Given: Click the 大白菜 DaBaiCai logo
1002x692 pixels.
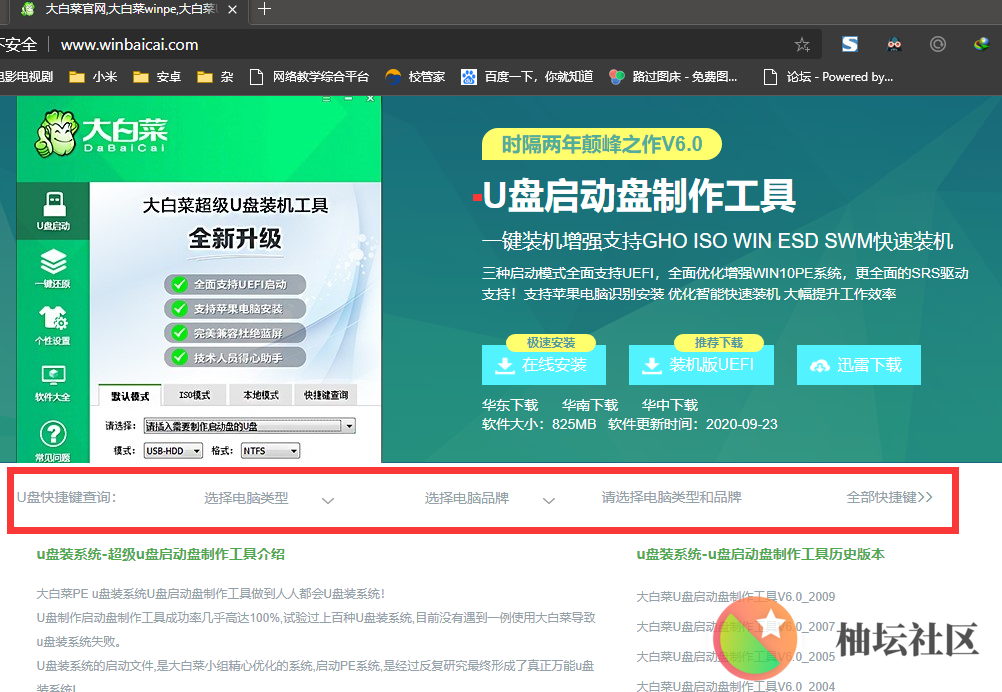Looking at the screenshot, I should (x=102, y=134).
